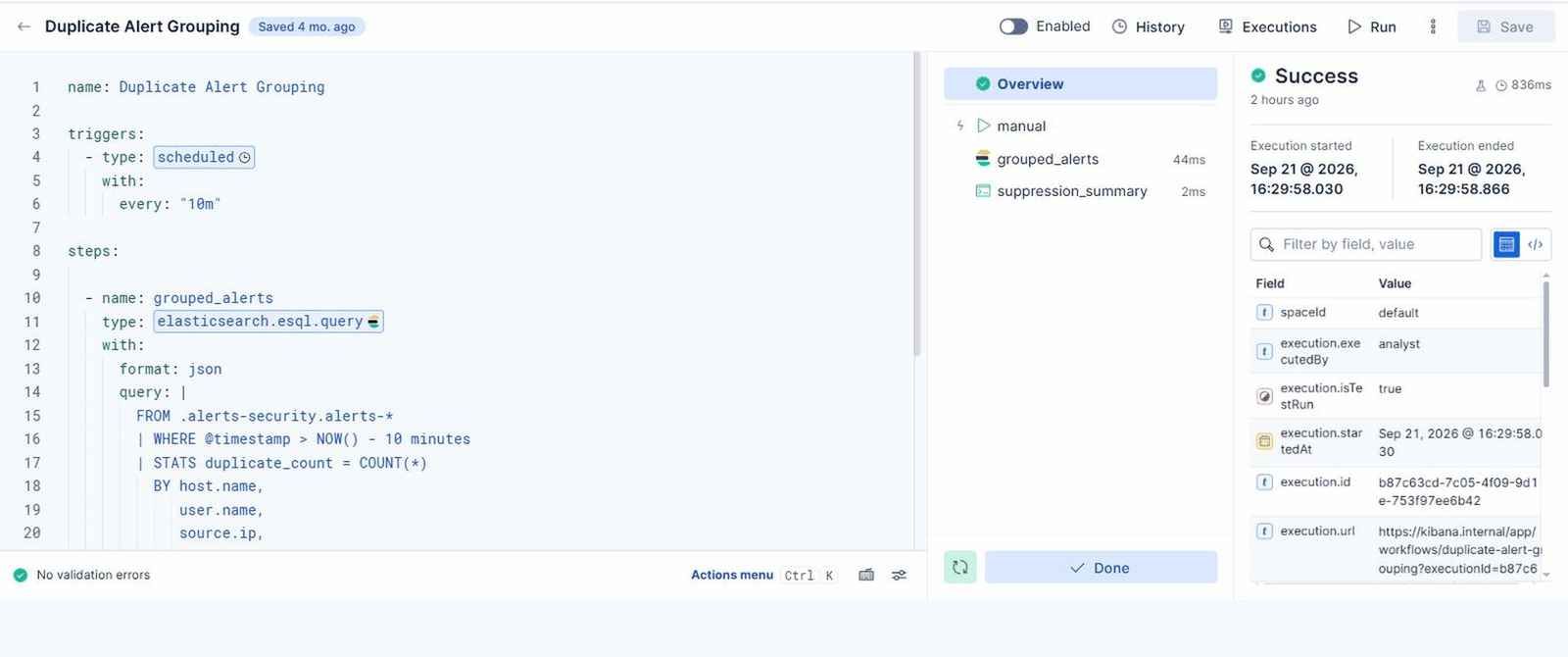
Task: Click the grouped_alerts Elasticsearch icon
Action: coord(983,158)
